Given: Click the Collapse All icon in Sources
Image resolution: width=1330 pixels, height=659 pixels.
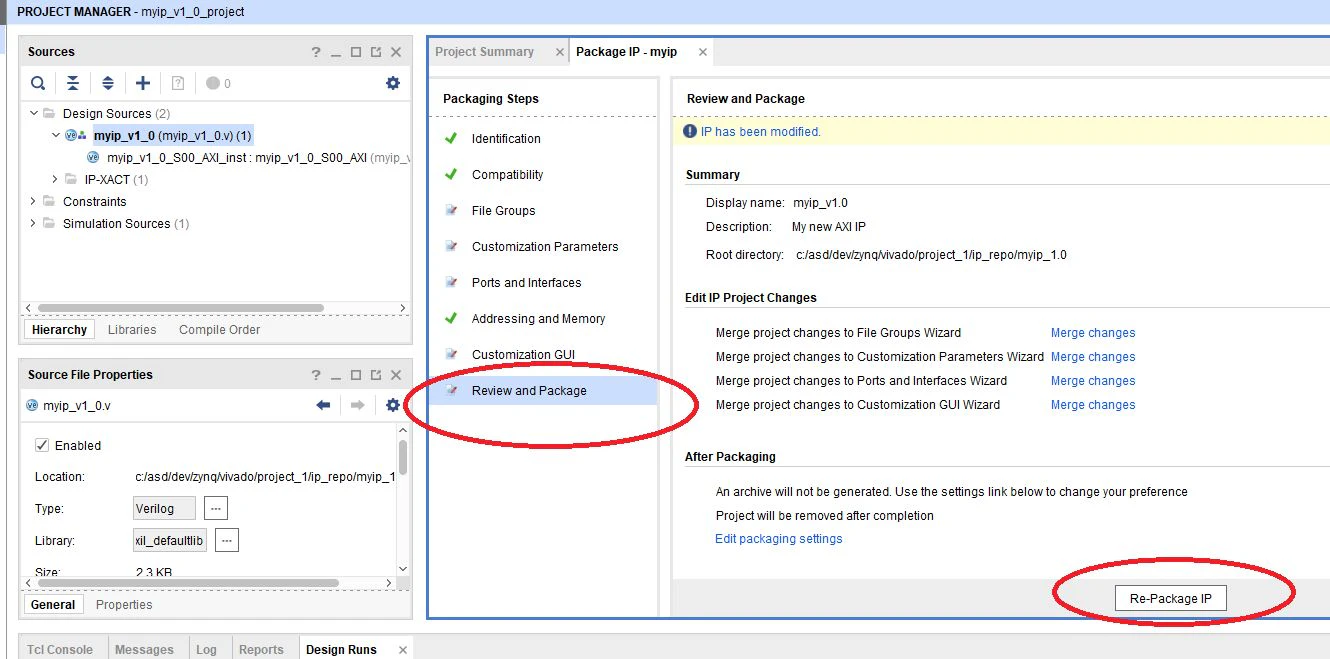Looking at the screenshot, I should tap(73, 83).
